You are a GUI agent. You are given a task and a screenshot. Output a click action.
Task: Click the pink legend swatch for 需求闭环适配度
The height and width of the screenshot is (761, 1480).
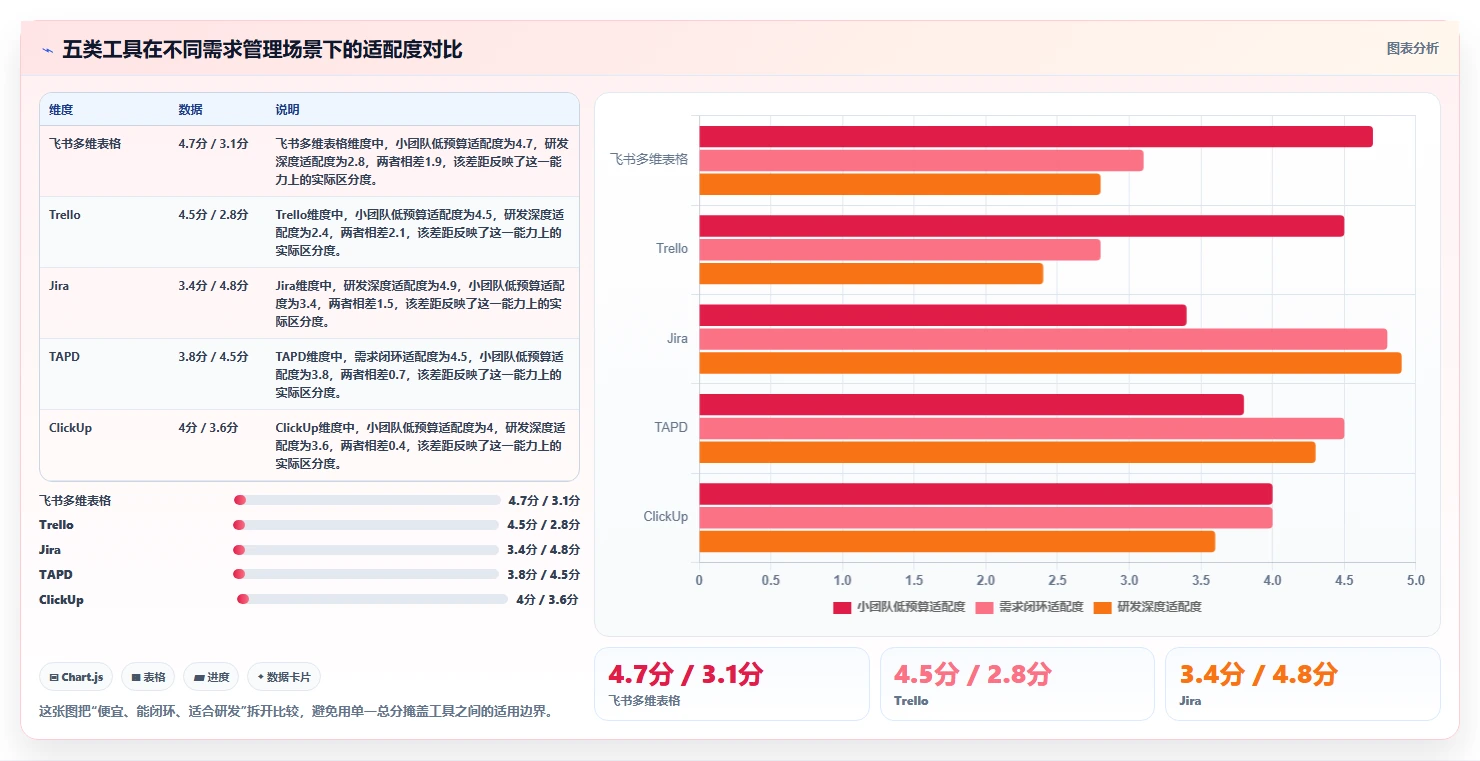click(985, 607)
